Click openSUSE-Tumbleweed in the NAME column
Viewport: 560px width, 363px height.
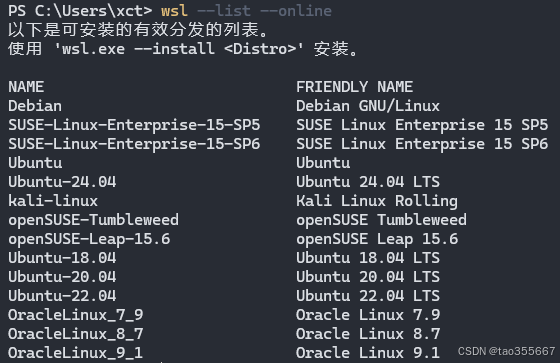coord(94,220)
